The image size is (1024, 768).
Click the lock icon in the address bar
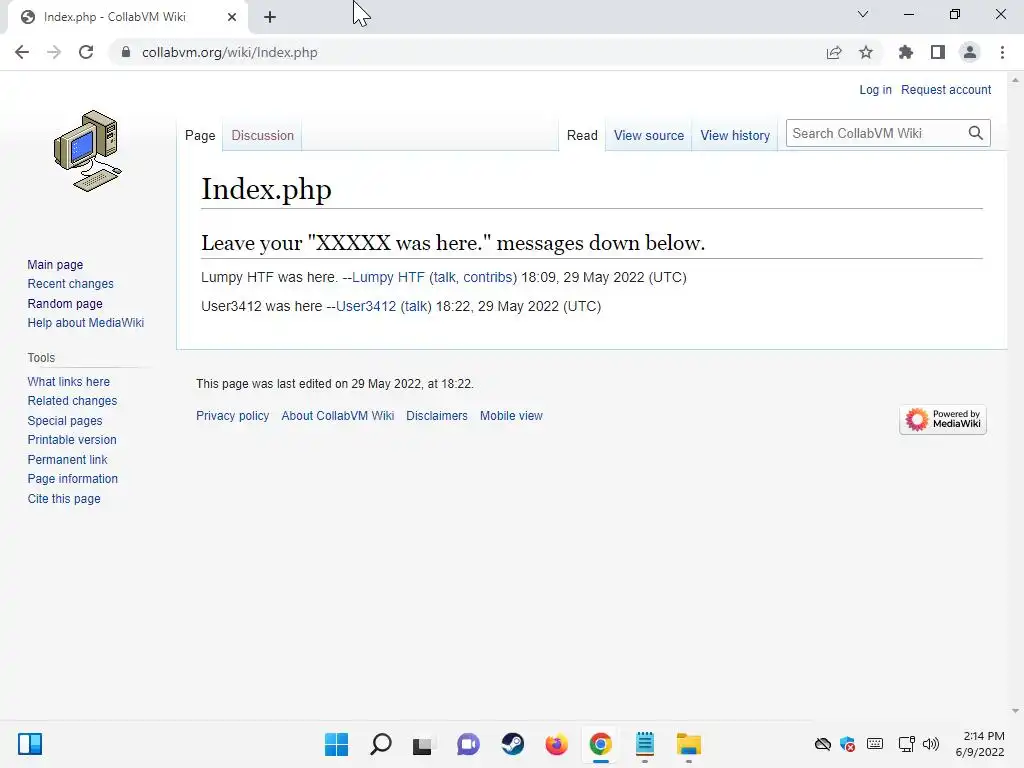pyautogui.click(x=126, y=52)
